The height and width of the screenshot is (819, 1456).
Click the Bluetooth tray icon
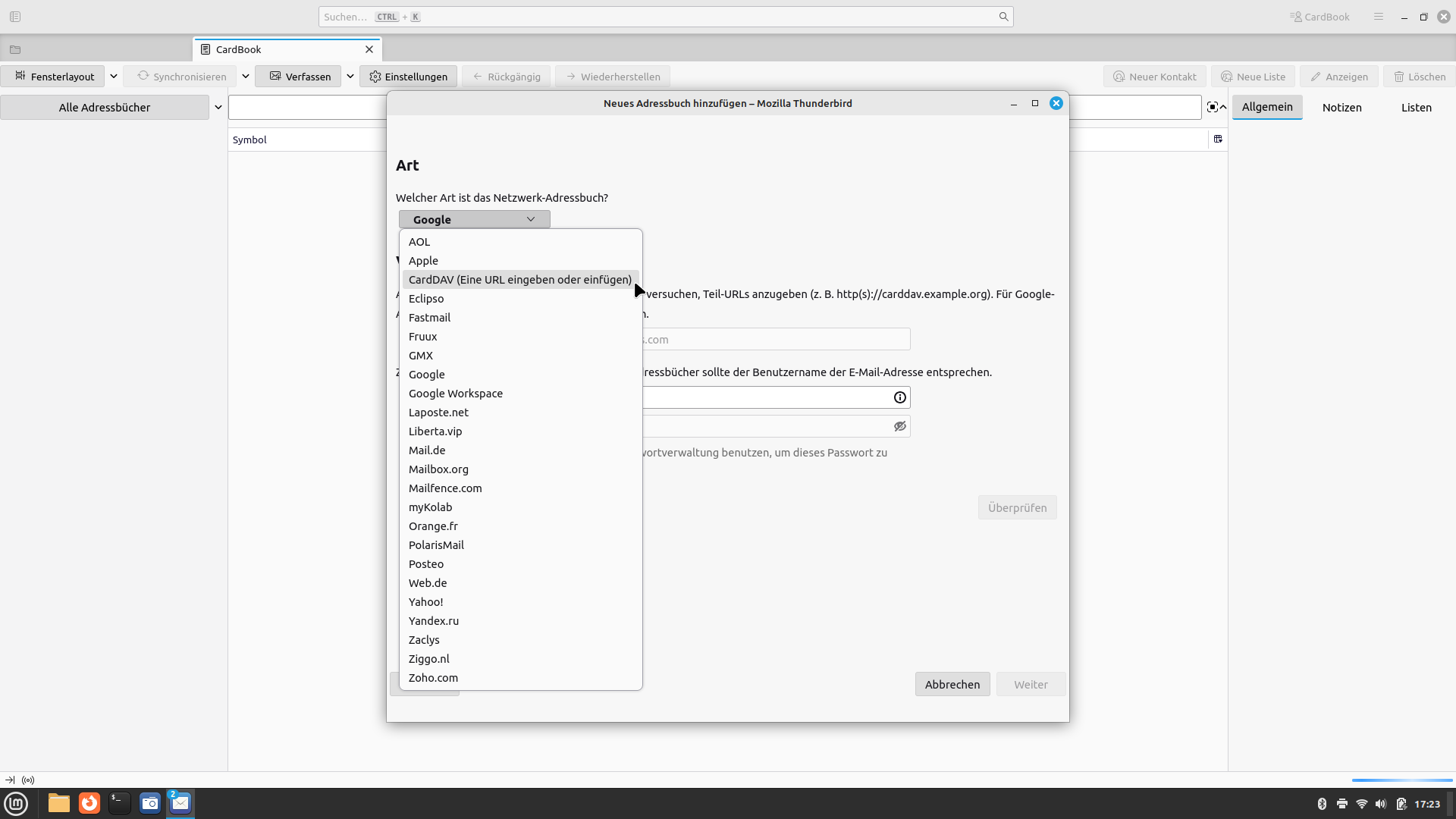1322,804
